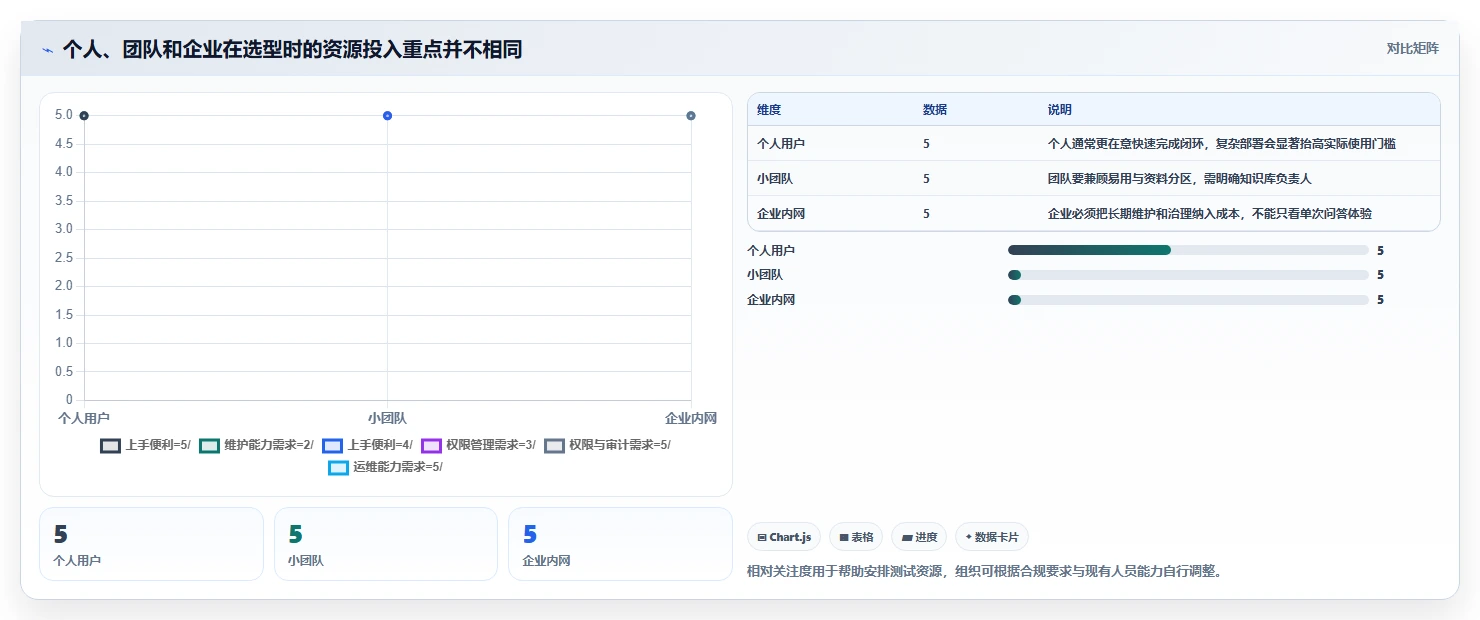The height and width of the screenshot is (620, 1480).
Task: Click the description starting 团队要兼顾易用与资料分区
Action: tap(1179, 179)
